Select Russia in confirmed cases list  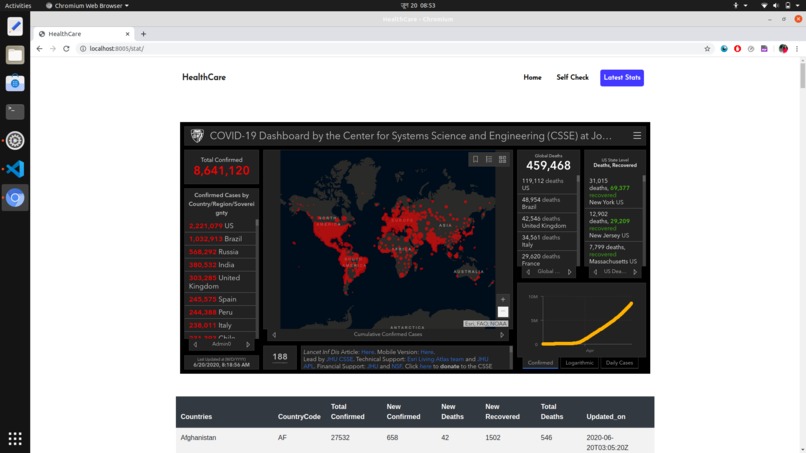pyautogui.click(x=221, y=252)
